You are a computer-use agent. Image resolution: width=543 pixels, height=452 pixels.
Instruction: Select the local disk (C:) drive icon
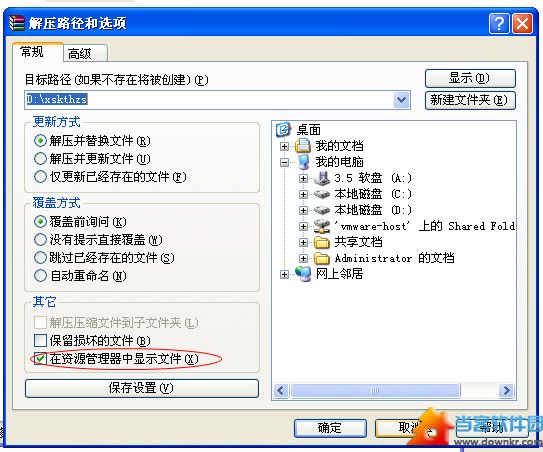tap(322, 194)
